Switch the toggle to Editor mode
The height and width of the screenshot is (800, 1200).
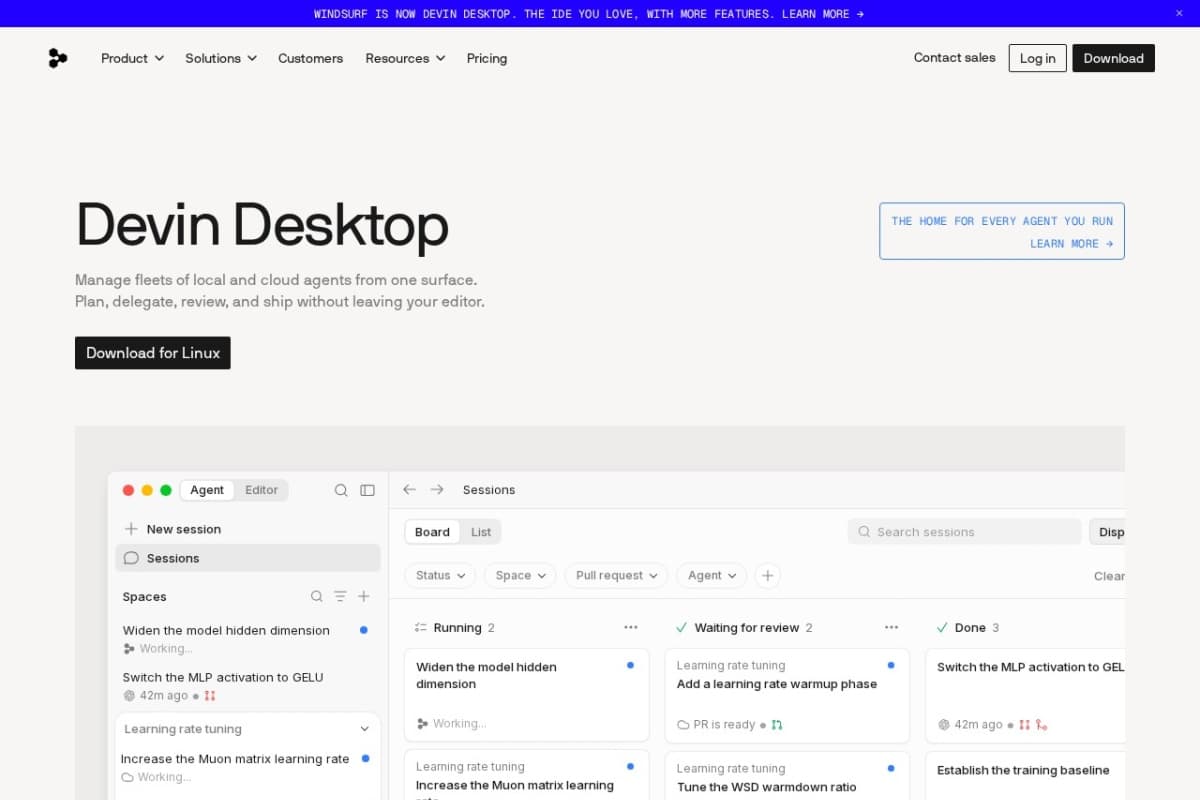[262, 490]
